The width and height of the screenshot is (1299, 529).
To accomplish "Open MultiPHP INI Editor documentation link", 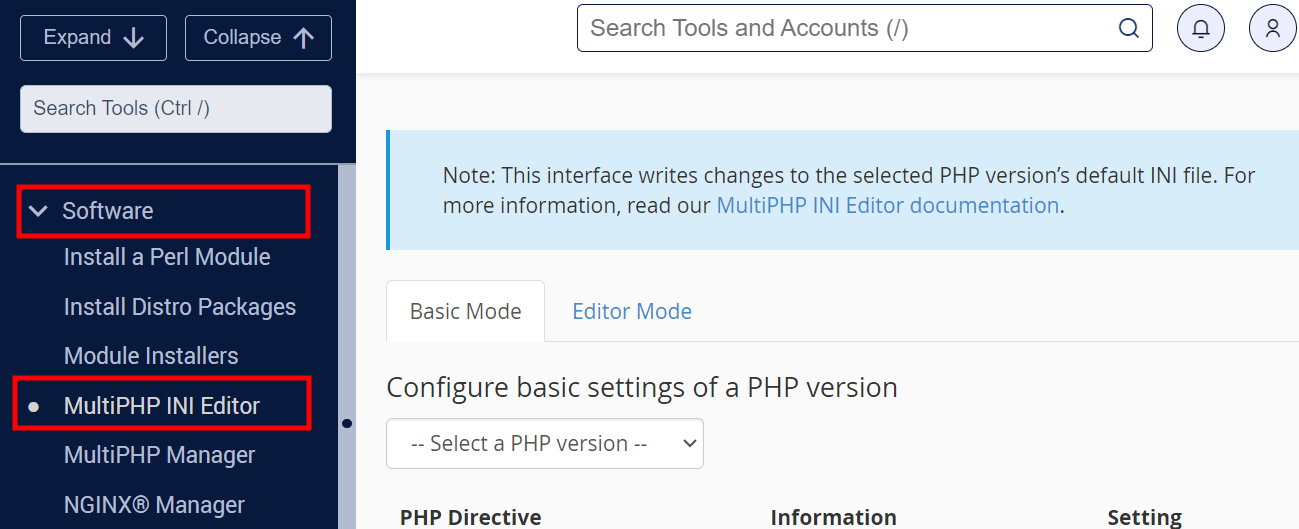I will point(887,205).
